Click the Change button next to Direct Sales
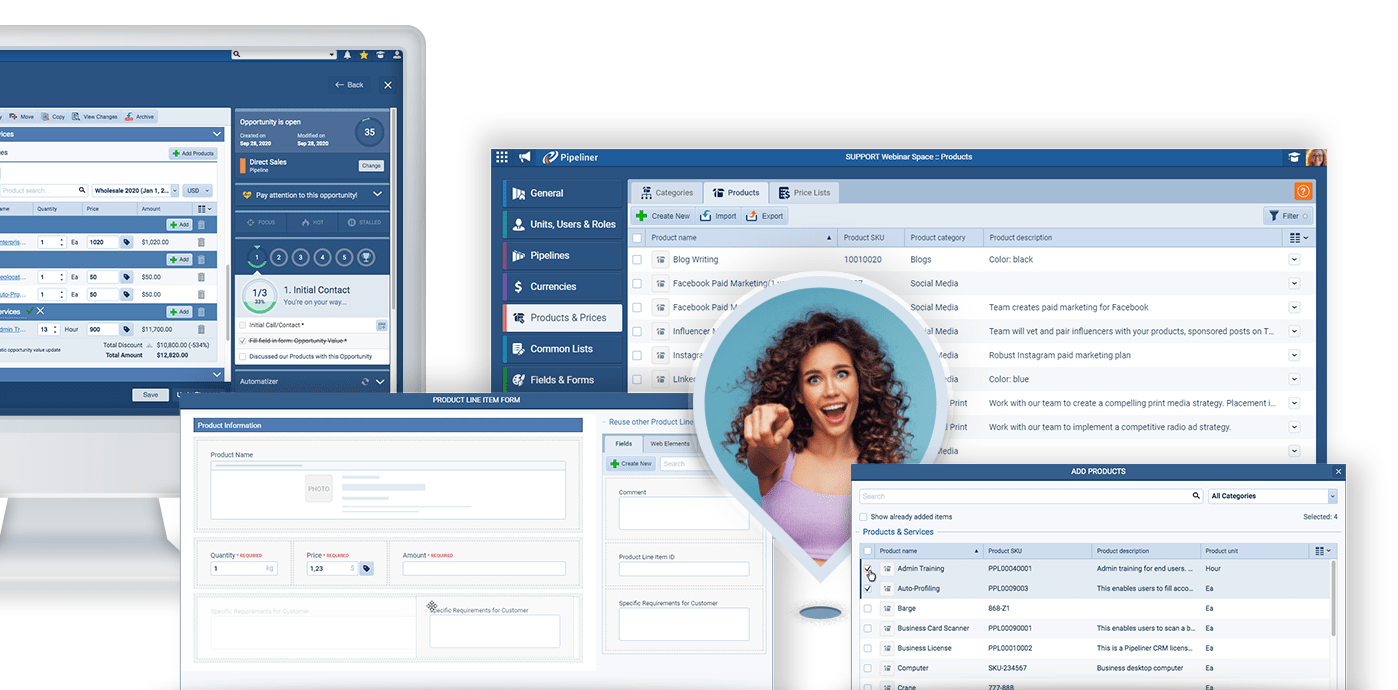The image size is (1398, 690). [370, 165]
